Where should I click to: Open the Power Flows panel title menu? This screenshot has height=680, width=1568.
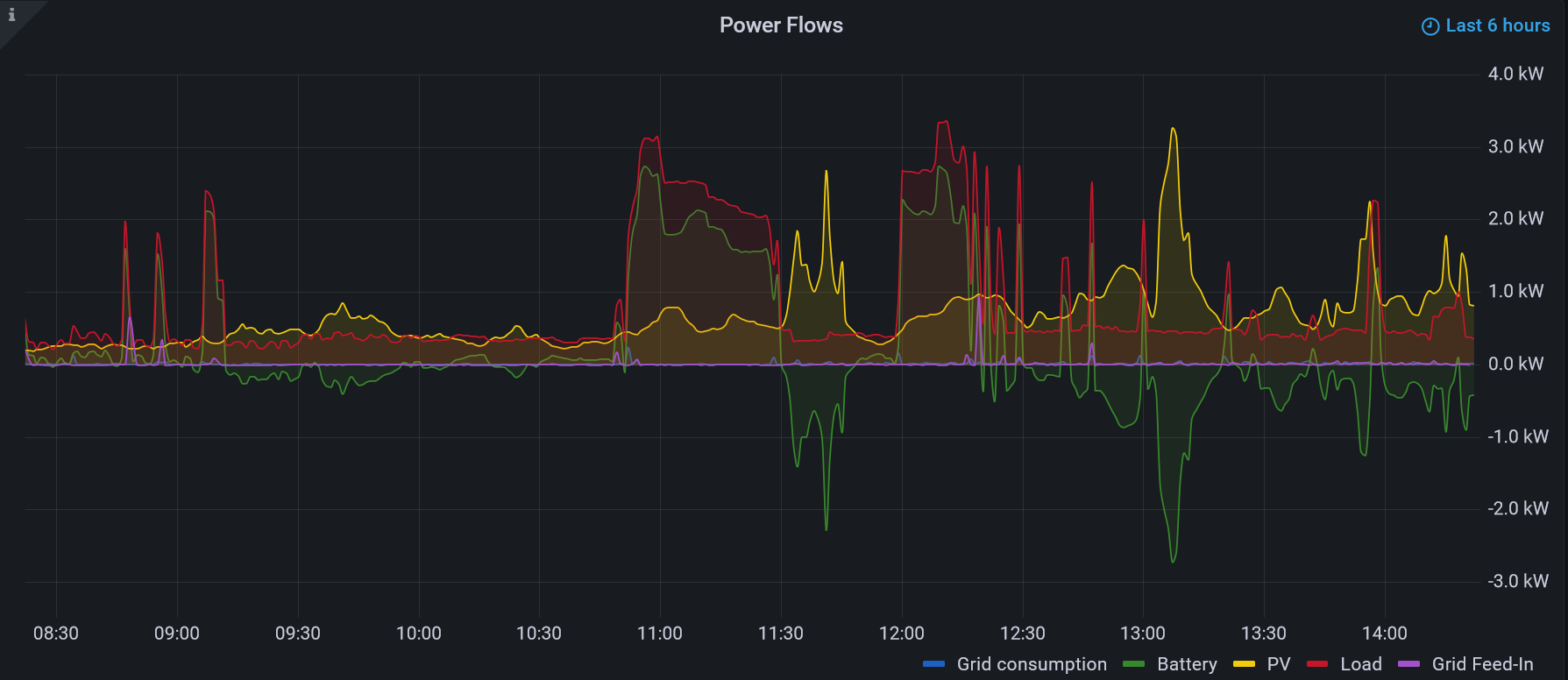click(x=781, y=25)
